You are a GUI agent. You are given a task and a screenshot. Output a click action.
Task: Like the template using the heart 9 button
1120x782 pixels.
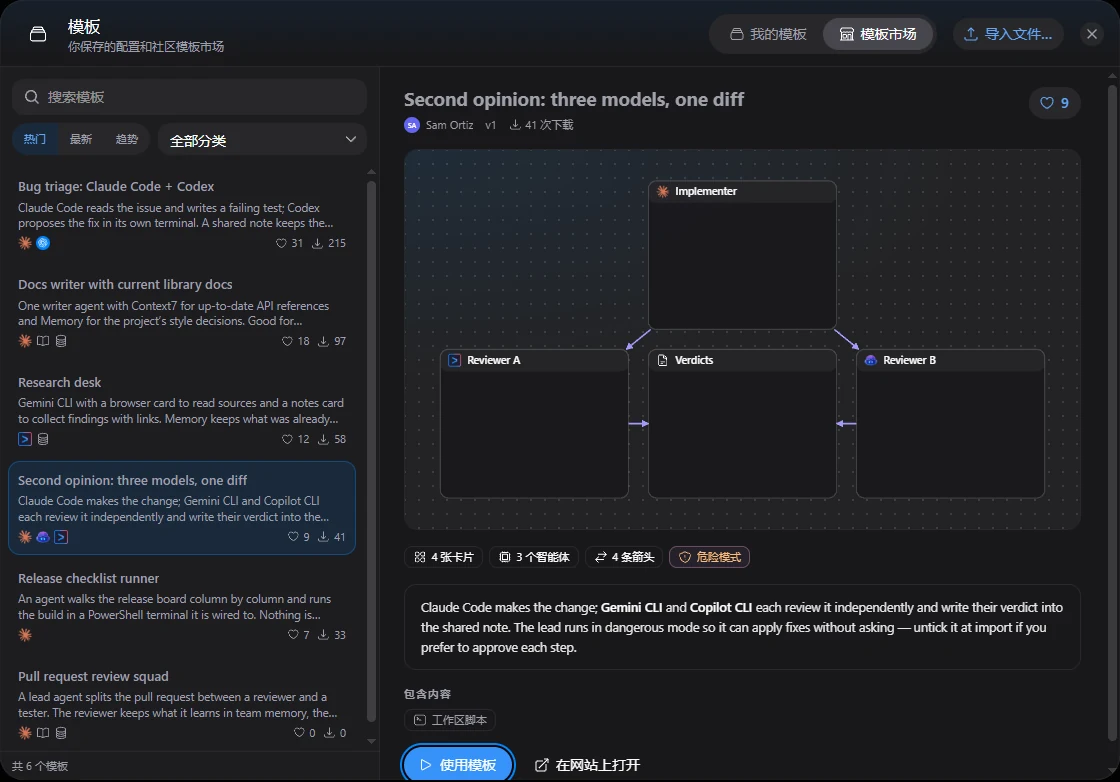(1054, 103)
